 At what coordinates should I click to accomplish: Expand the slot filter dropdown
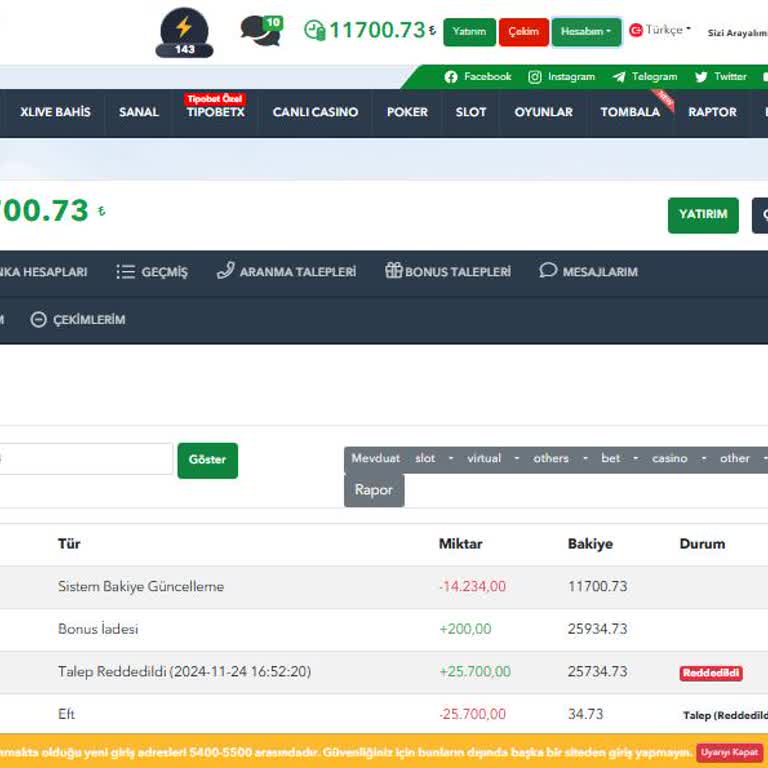point(450,459)
